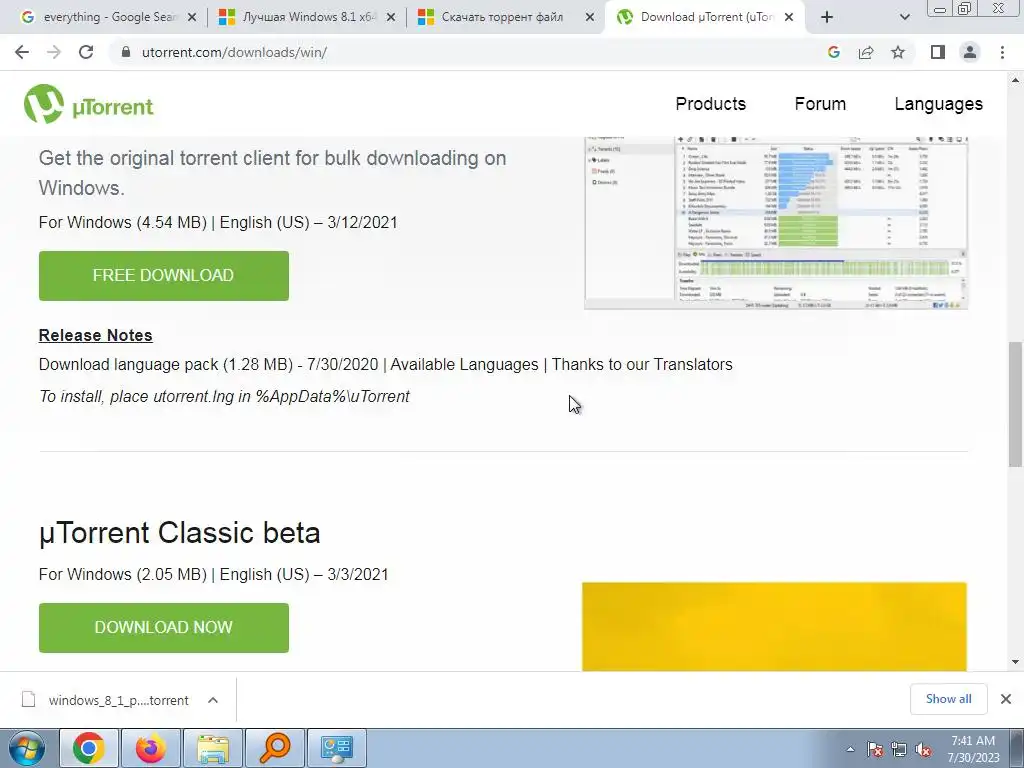This screenshot has width=1024, height=768.
Task: Click the yellow µTorrent Classic beta image
Action: 775,627
